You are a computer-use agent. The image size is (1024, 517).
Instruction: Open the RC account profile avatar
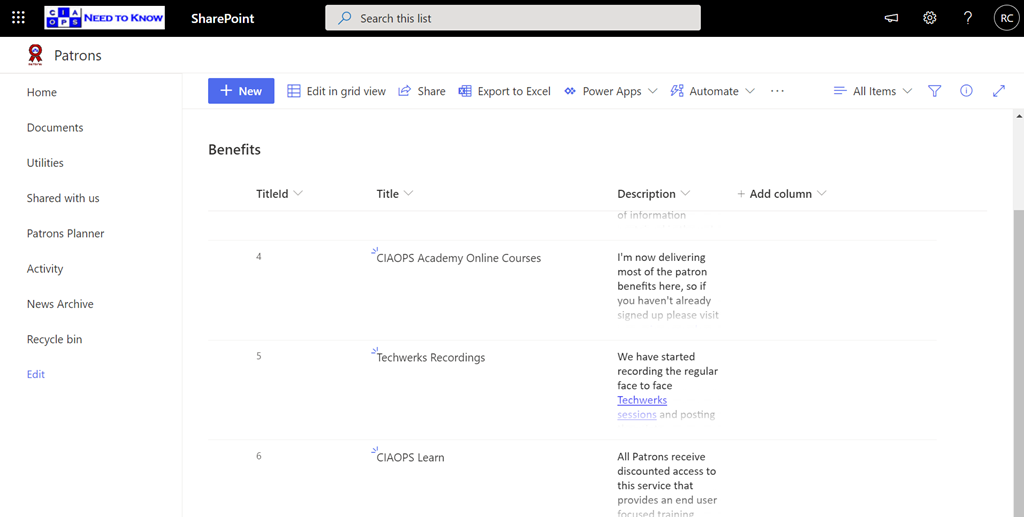click(x=1005, y=18)
